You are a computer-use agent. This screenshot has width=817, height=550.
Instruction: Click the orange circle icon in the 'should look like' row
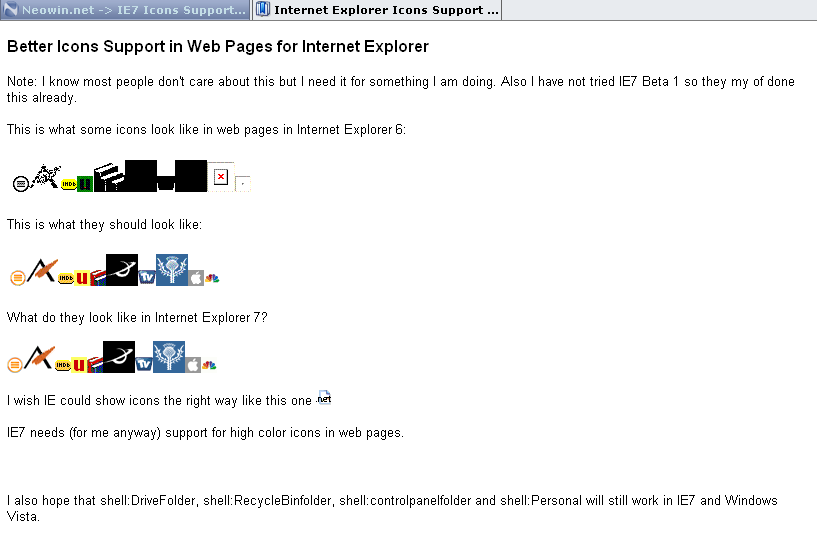18,278
